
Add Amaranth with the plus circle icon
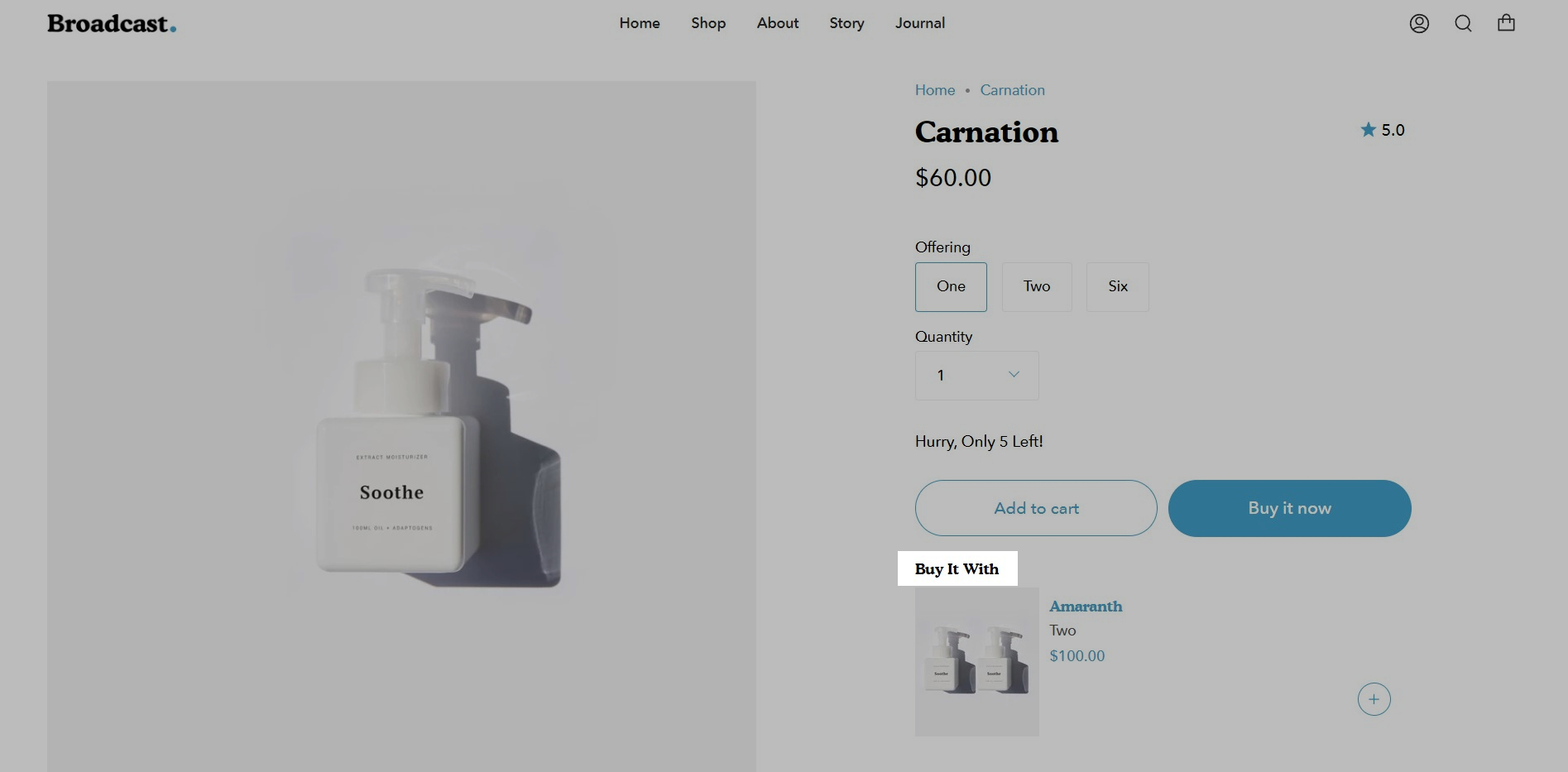click(1374, 699)
